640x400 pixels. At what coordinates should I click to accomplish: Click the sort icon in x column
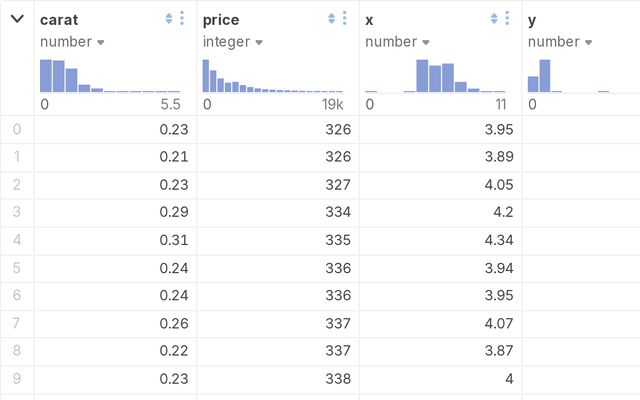click(x=494, y=19)
